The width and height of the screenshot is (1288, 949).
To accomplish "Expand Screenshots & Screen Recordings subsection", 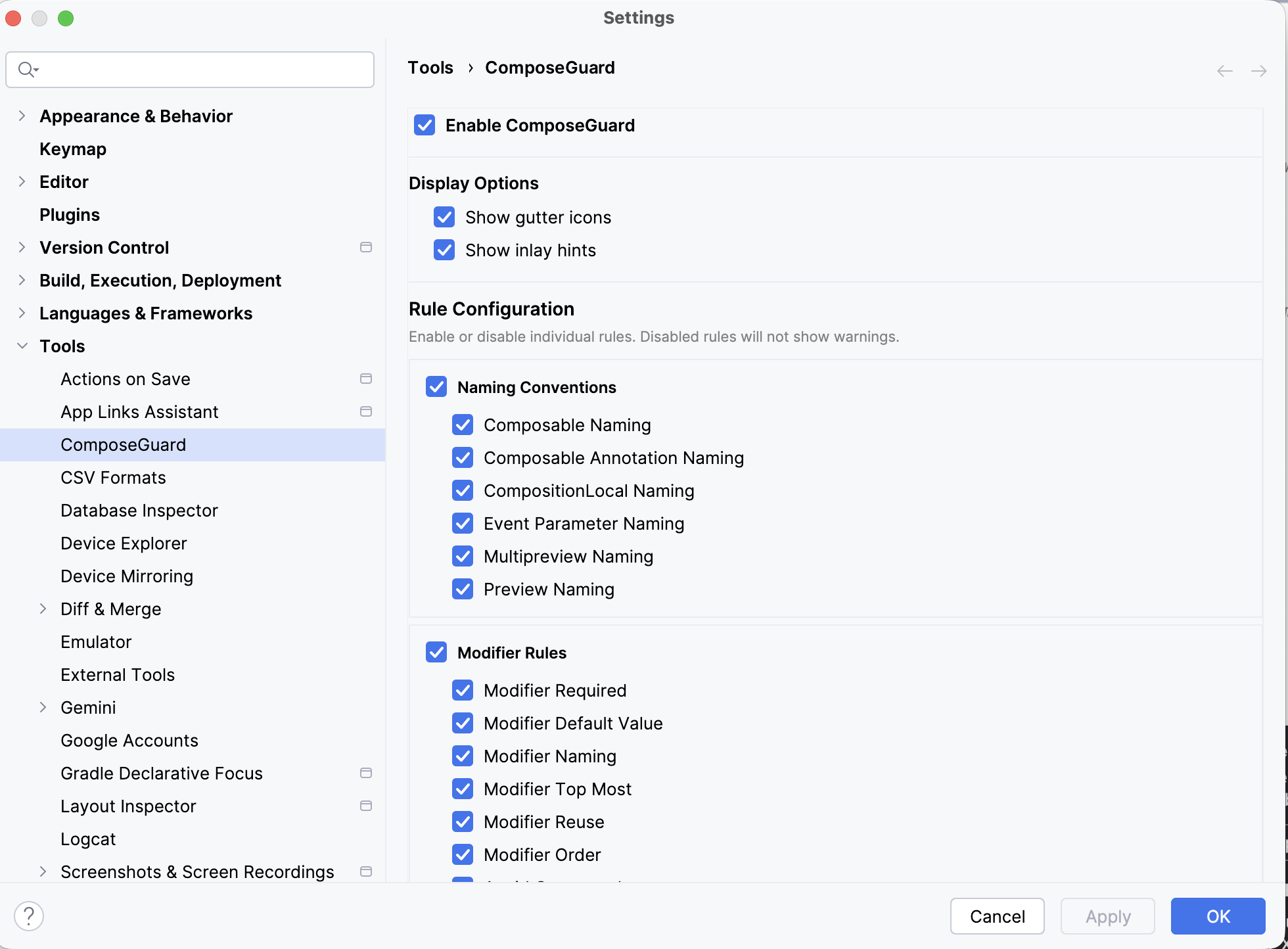I will (43, 871).
